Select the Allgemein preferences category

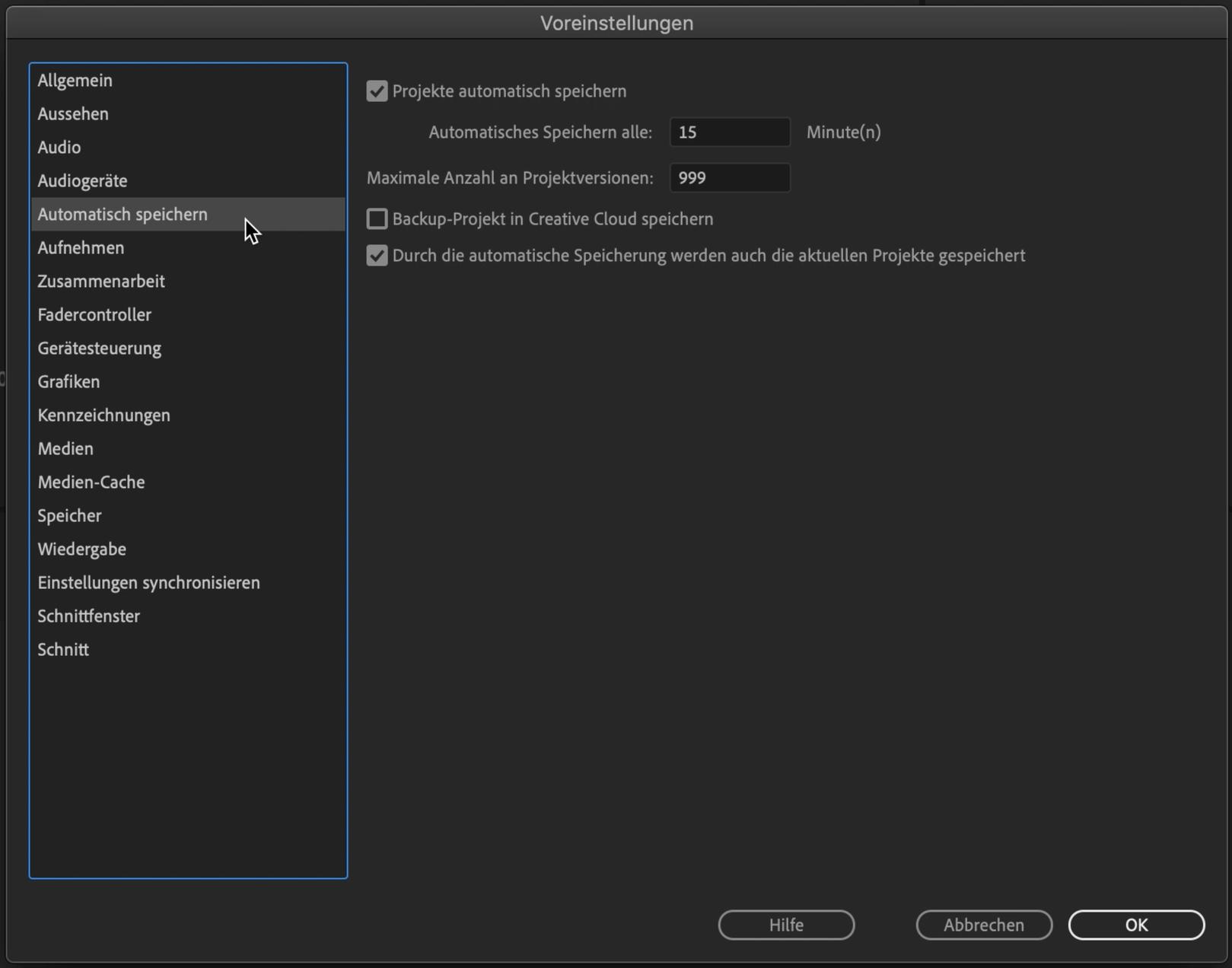pos(75,81)
